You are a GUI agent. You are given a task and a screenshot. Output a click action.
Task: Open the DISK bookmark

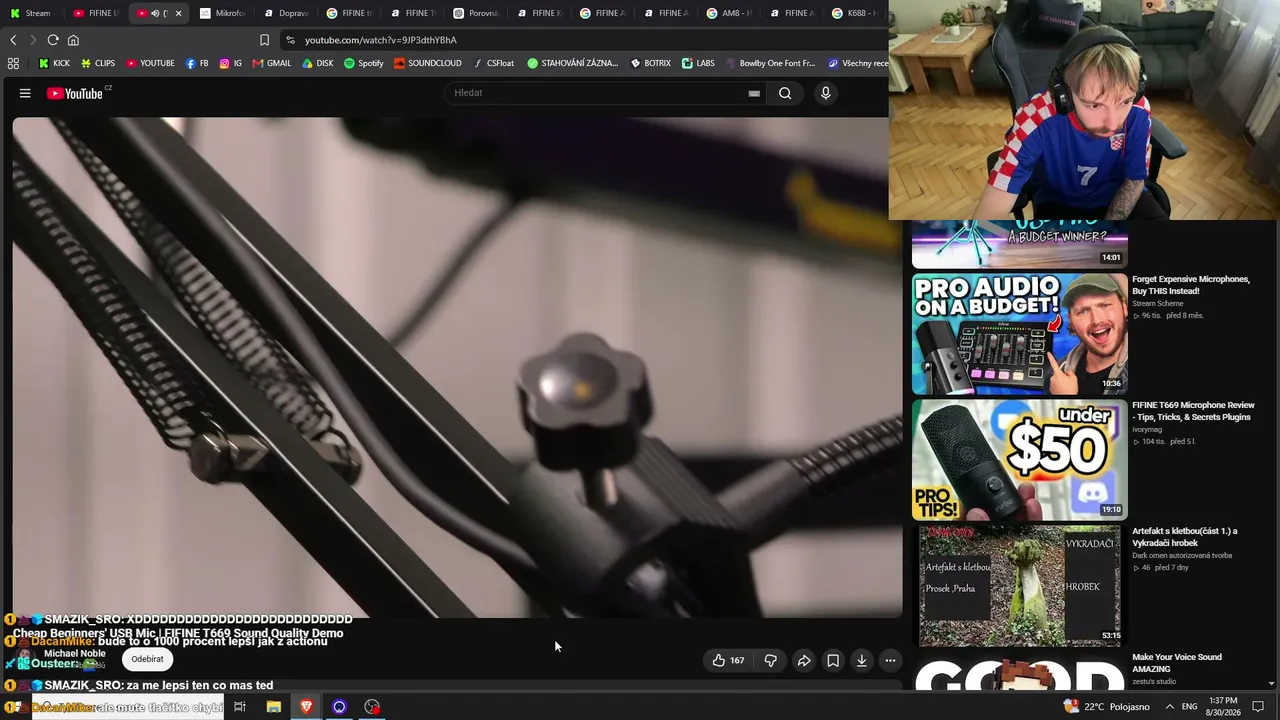(x=318, y=63)
